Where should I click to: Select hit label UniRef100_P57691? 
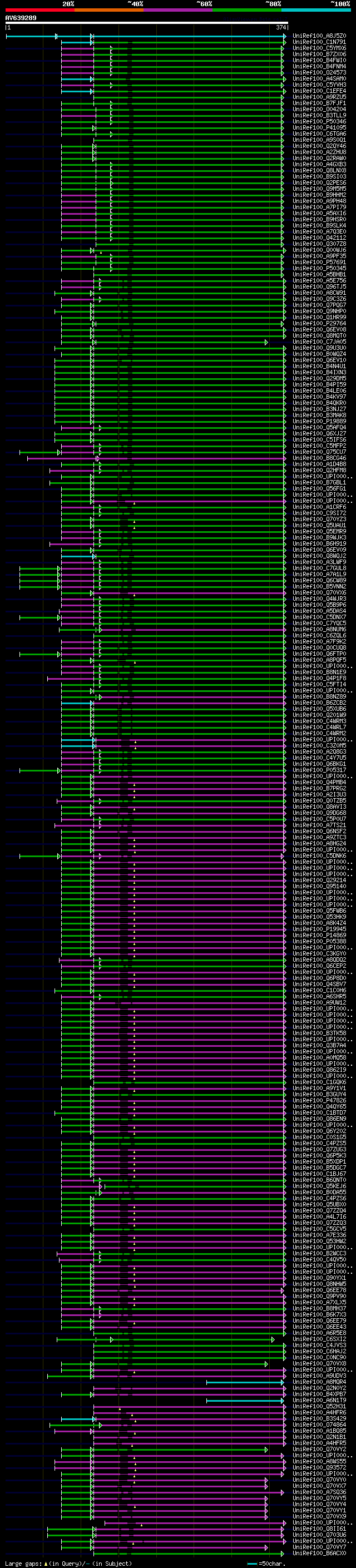pos(319,263)
